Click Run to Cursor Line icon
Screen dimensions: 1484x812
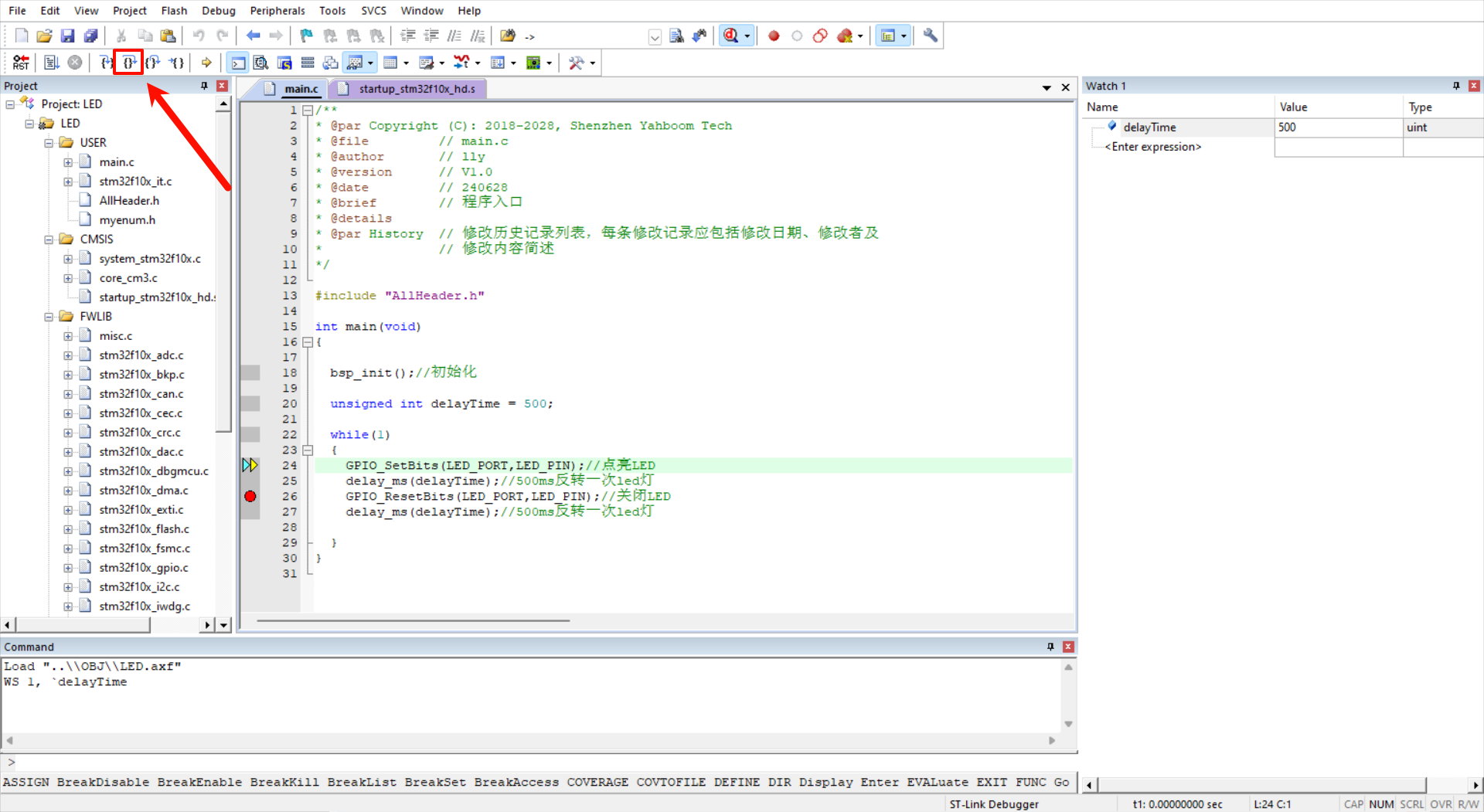tap(176, 63)
